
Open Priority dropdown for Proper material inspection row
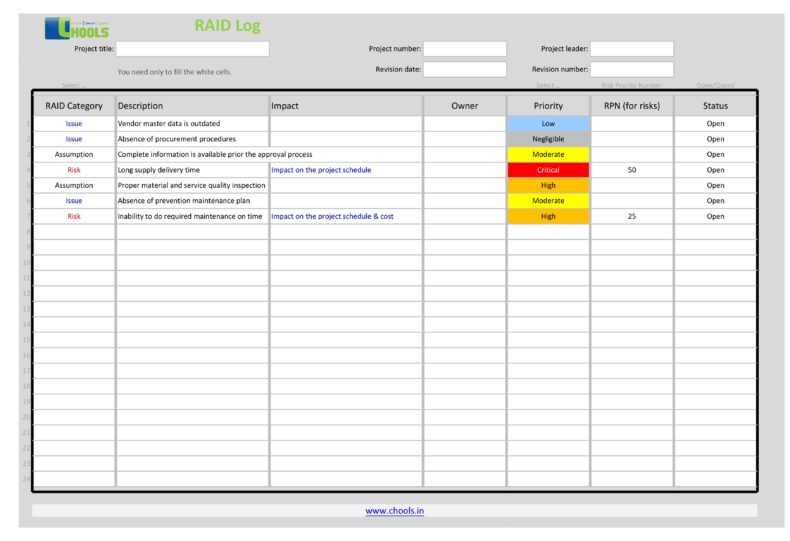point(548,185)
